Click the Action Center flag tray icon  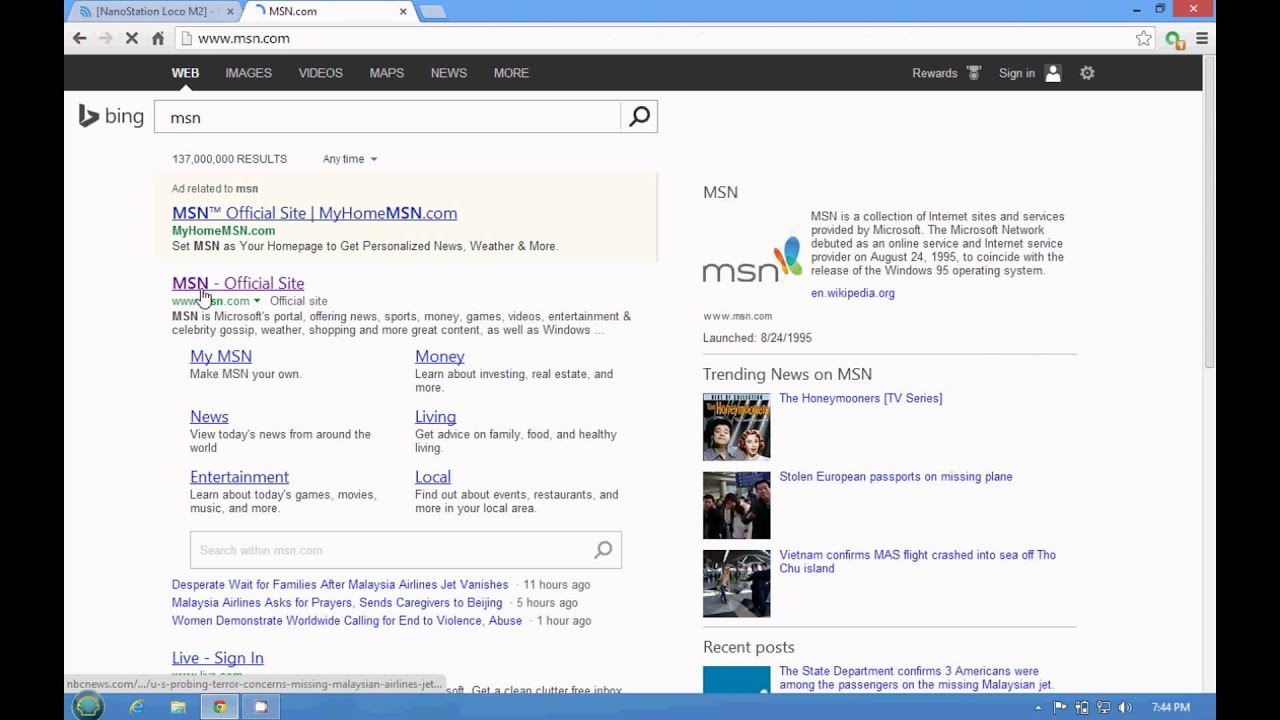[1061, 707]
